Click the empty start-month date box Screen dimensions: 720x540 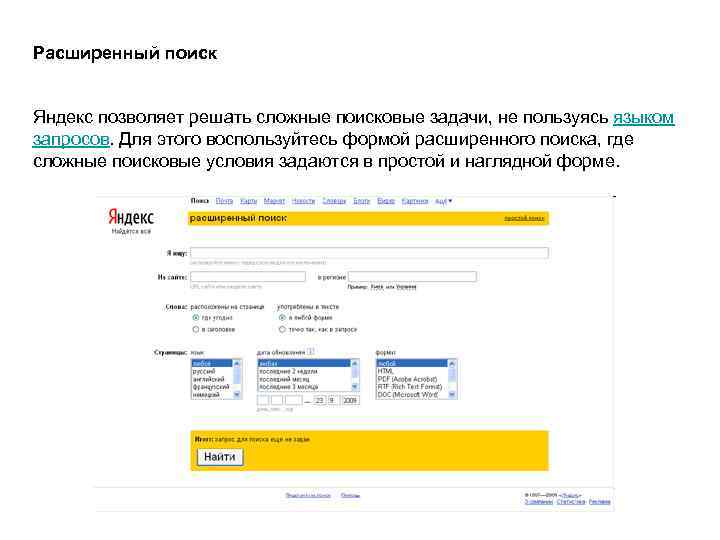pos(277,401)
